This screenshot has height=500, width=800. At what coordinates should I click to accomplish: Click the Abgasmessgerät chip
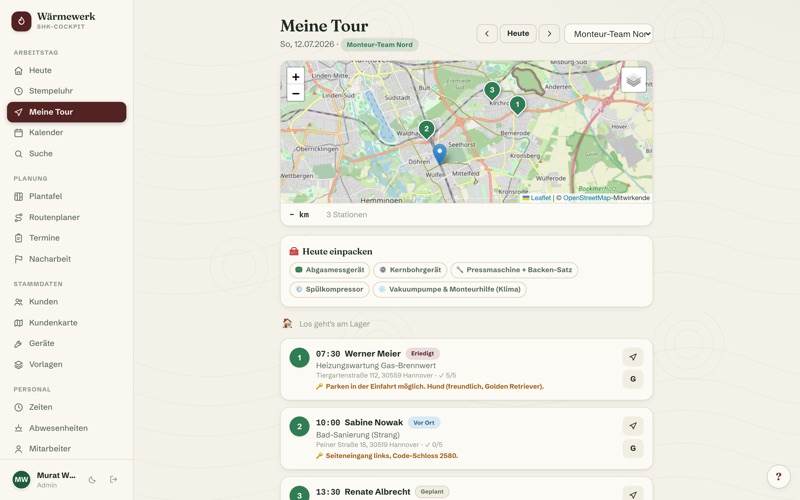click(x=330, y=270)
